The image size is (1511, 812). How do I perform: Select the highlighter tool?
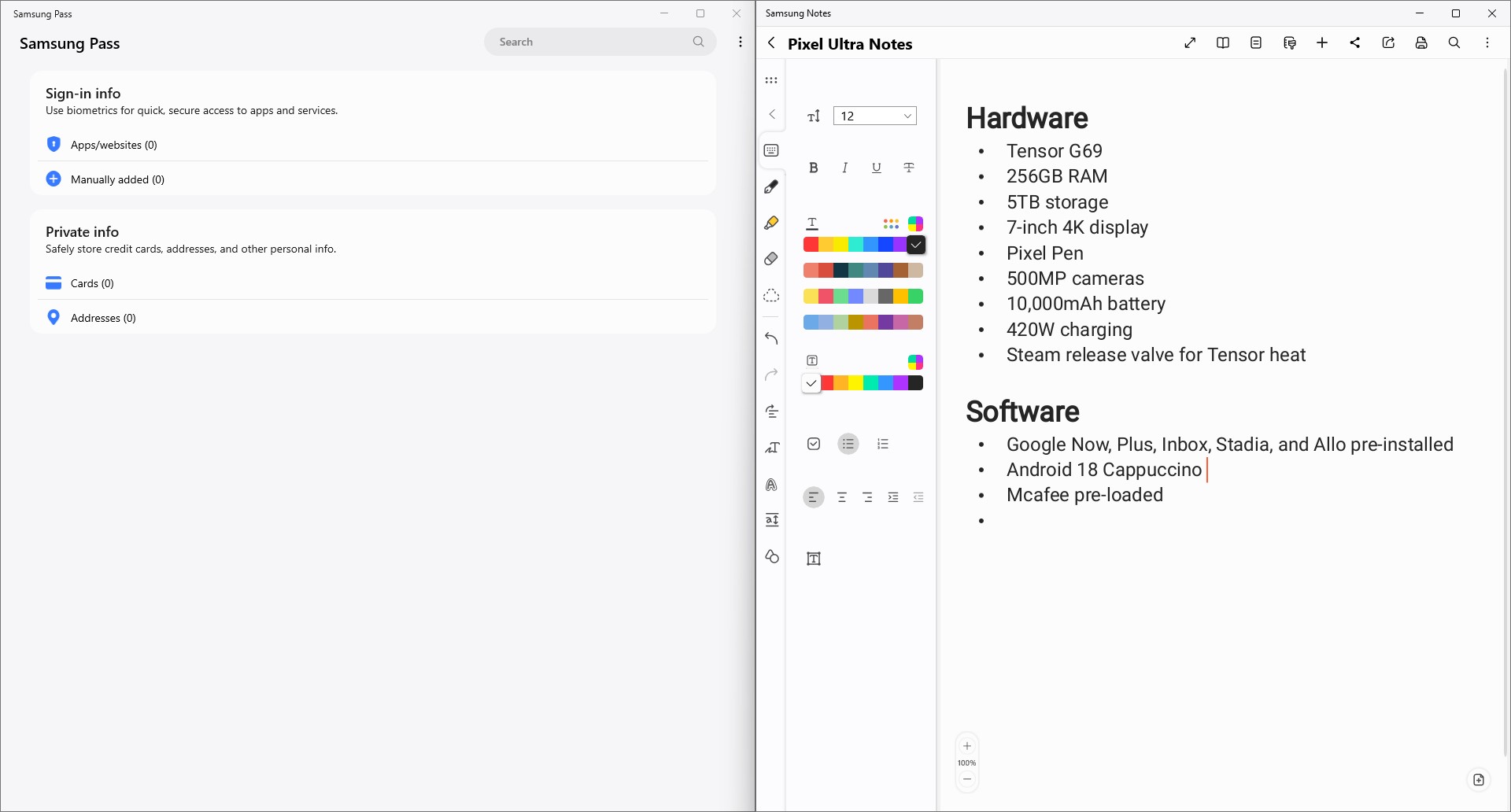[771, 223]
